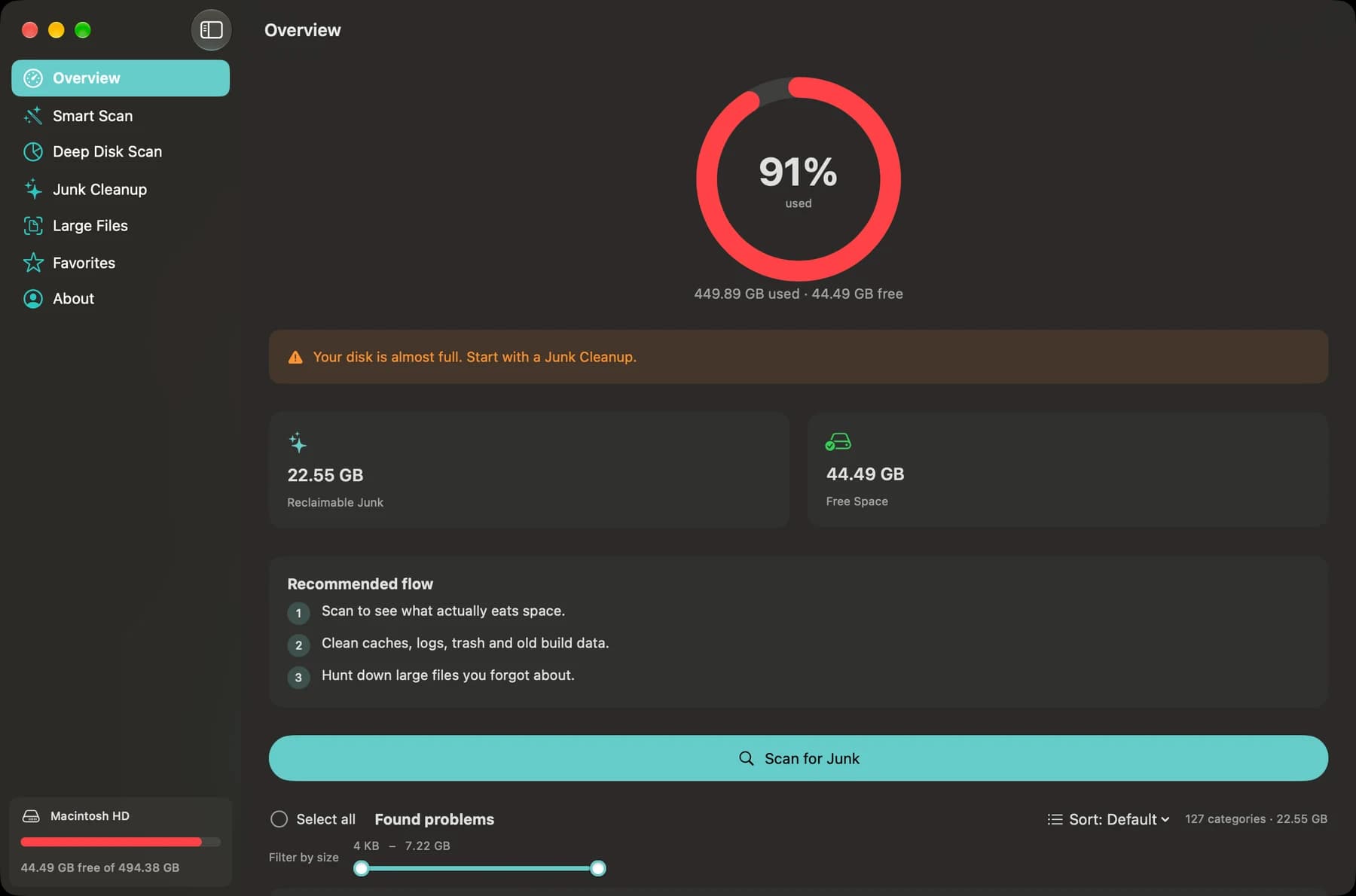Click '44.49 GB free of 494.38 GB' text

pos(100,867)
